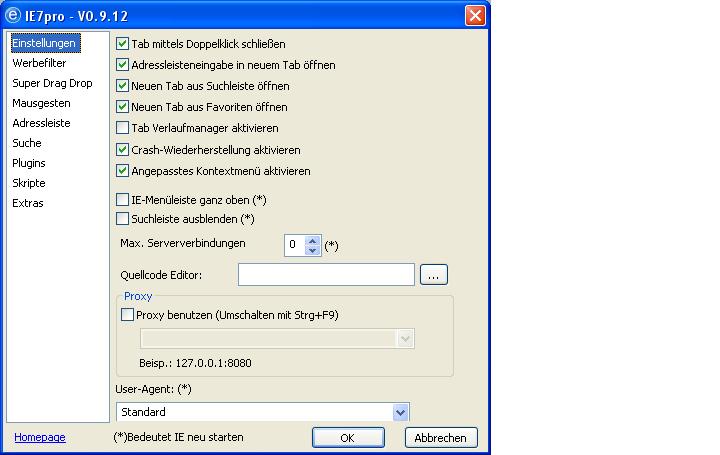Browse for Quellcode Editor with ... button
This screenshot has height=455, width=720.
433,275
